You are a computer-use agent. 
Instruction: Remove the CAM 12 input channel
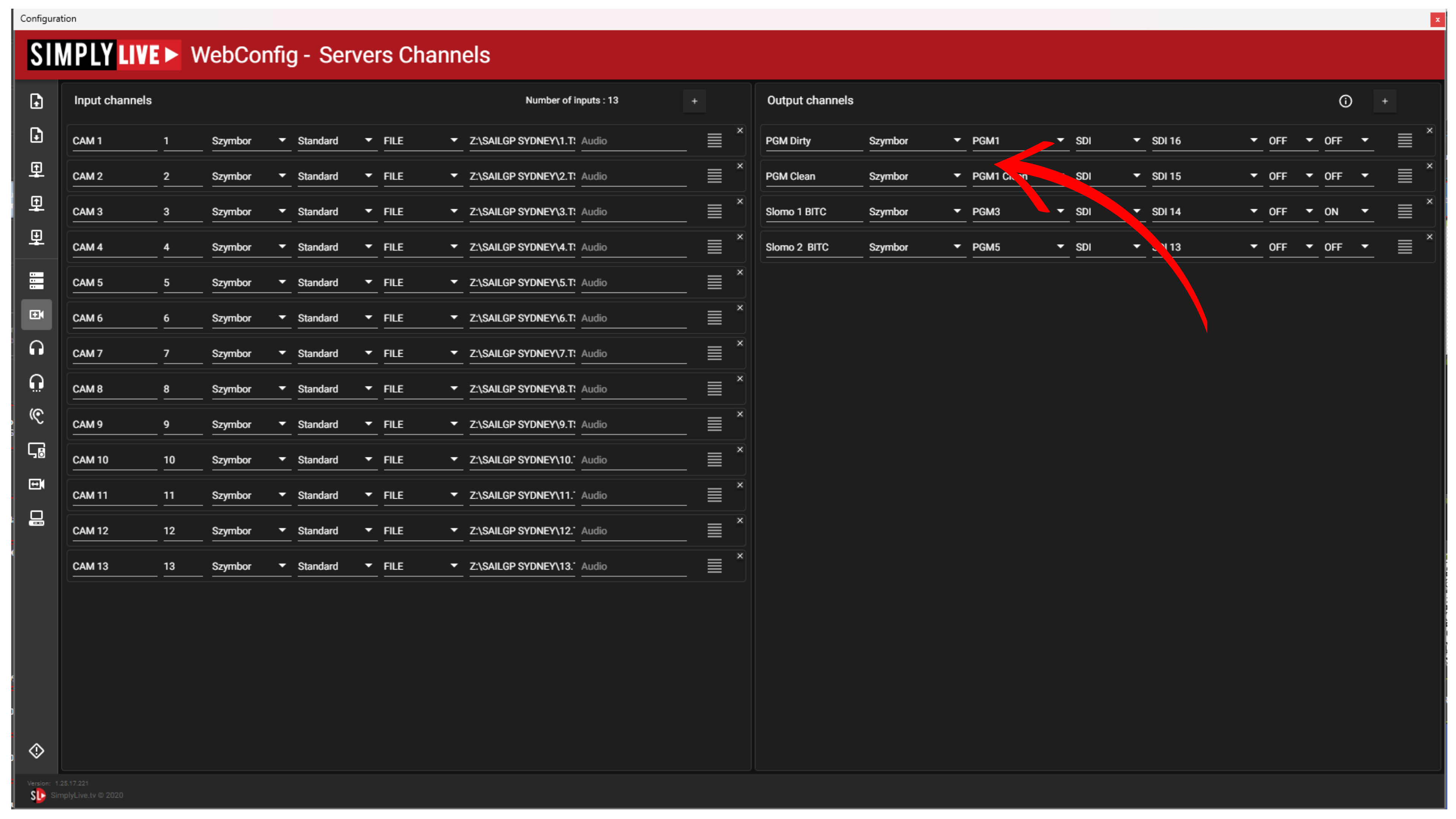pos(739,521)
